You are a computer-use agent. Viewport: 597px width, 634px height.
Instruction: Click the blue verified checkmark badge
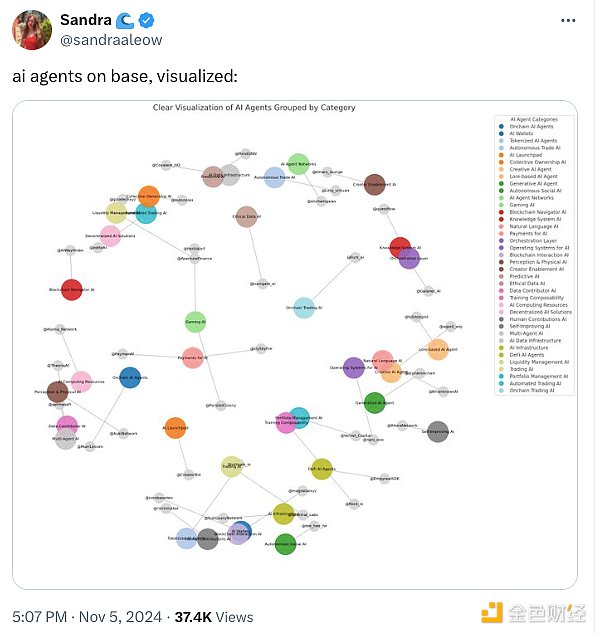146,20
